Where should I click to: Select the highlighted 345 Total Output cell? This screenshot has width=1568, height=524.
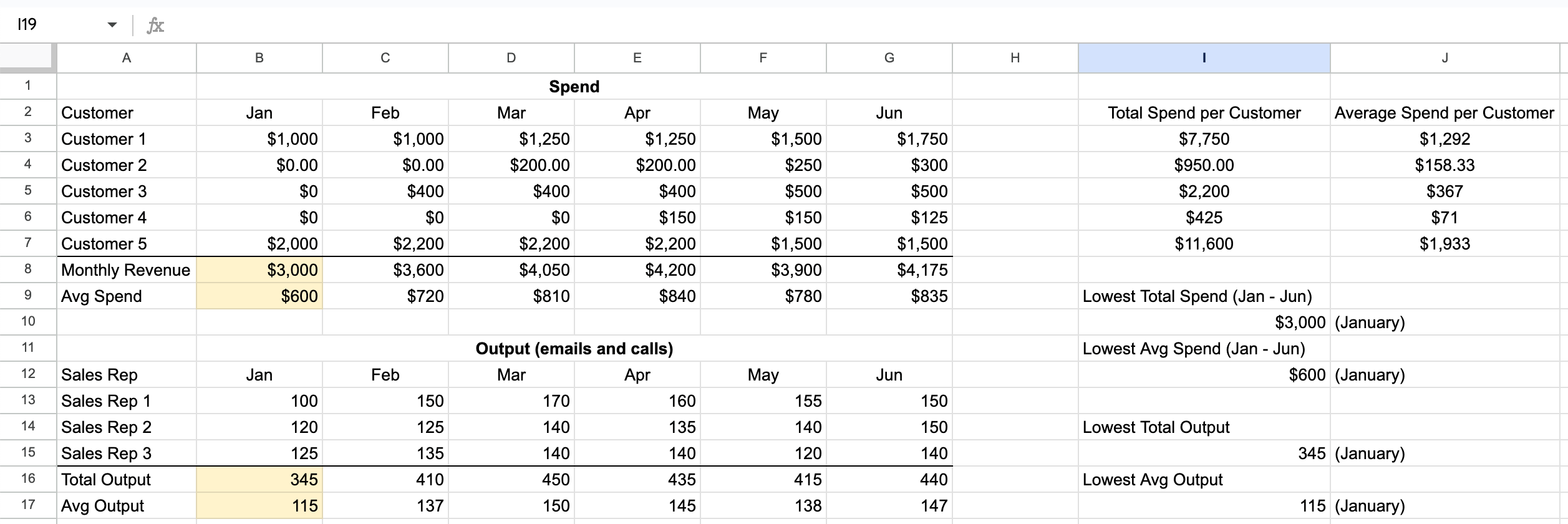coord(259,480)
